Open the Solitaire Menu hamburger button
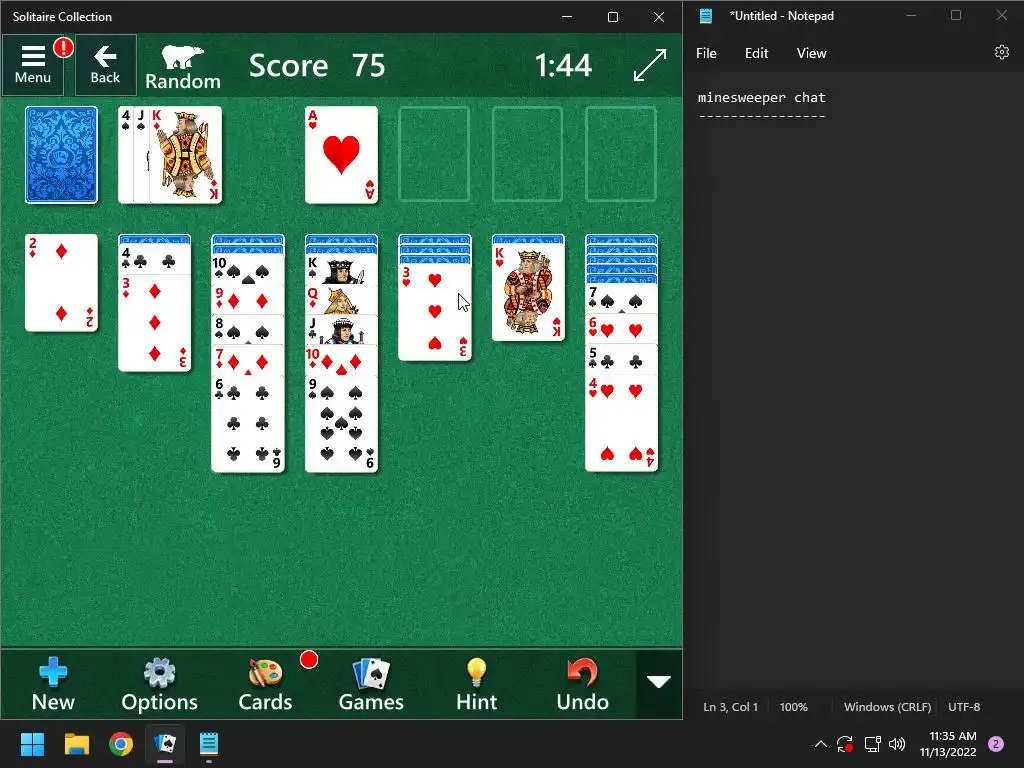The height and width of the screenshot is (768, 1024). (33, 65)
